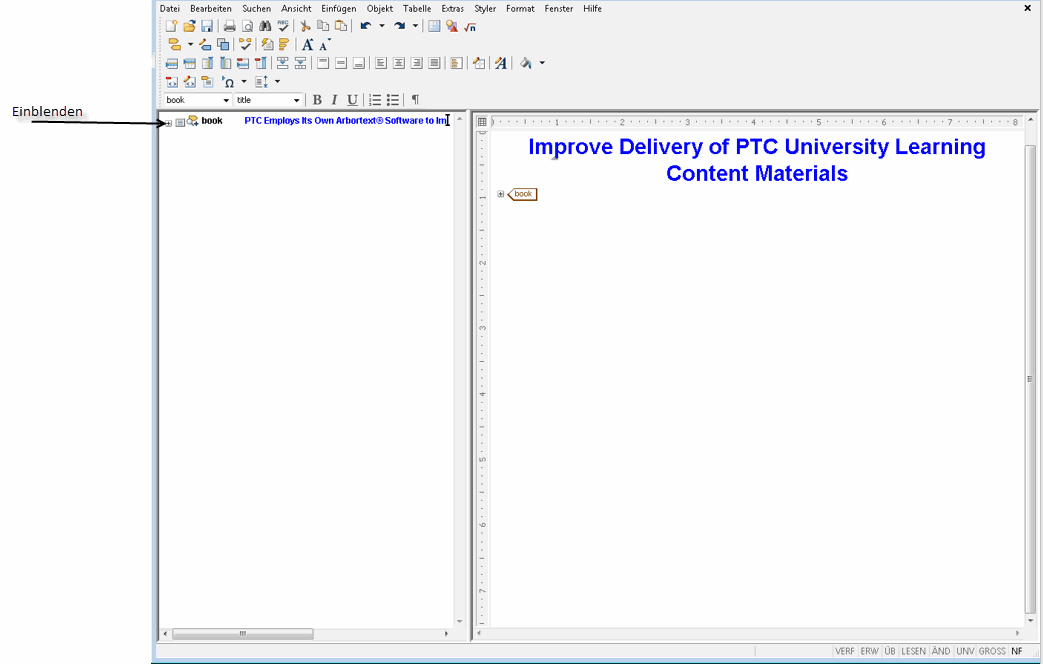The width and height of the screenshot is (1043, 664).
Task: Decrease font size with small A icon
Action: pos(325,45)
